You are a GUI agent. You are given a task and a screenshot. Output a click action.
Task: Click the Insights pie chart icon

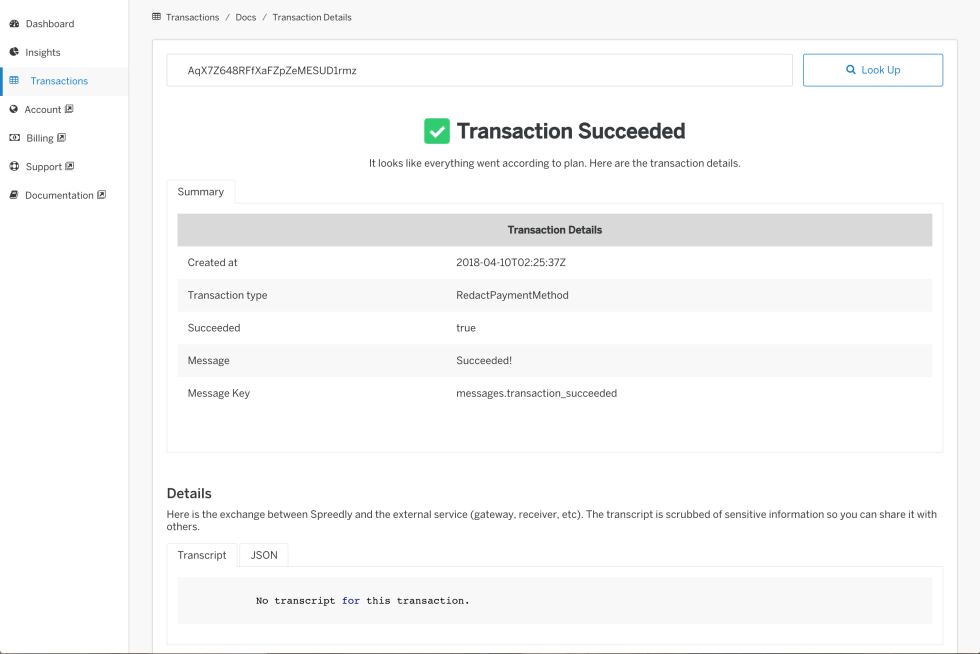[x=14, y=52]
